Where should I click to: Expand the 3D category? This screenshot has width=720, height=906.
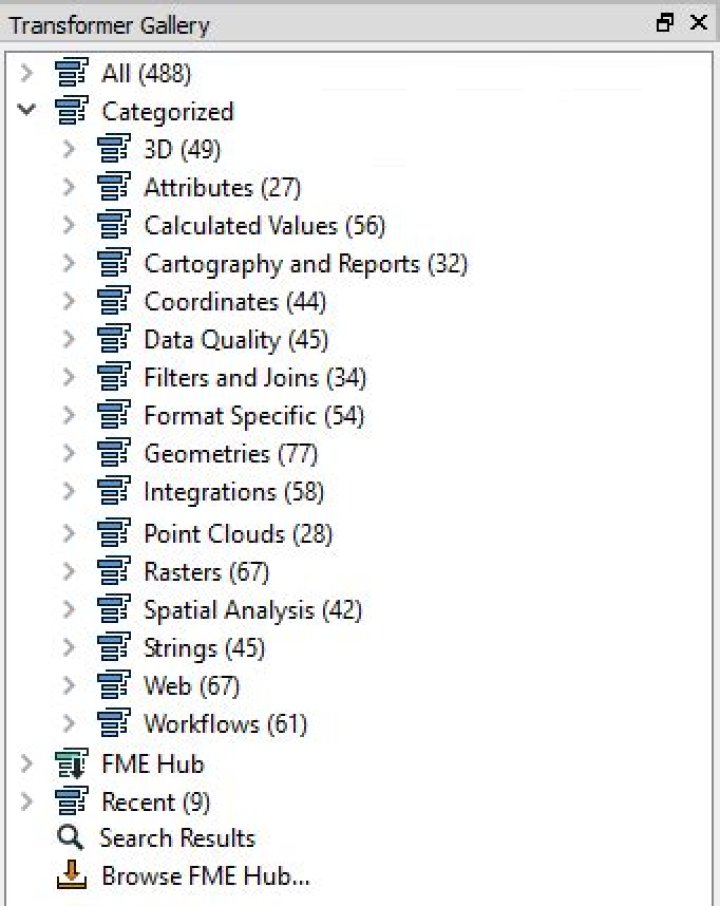[x=69, y=149]
